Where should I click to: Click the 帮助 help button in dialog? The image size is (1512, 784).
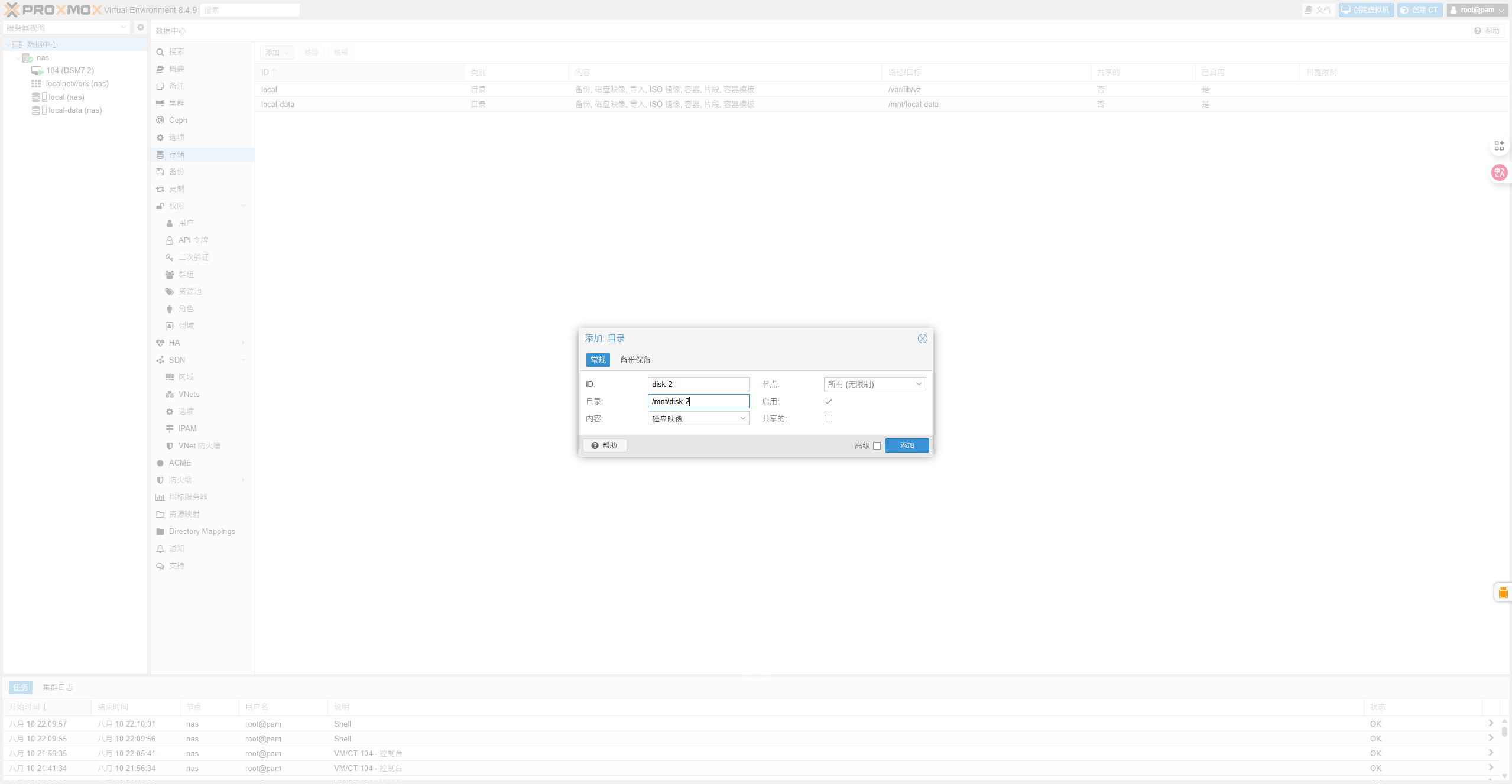(605, 445)
